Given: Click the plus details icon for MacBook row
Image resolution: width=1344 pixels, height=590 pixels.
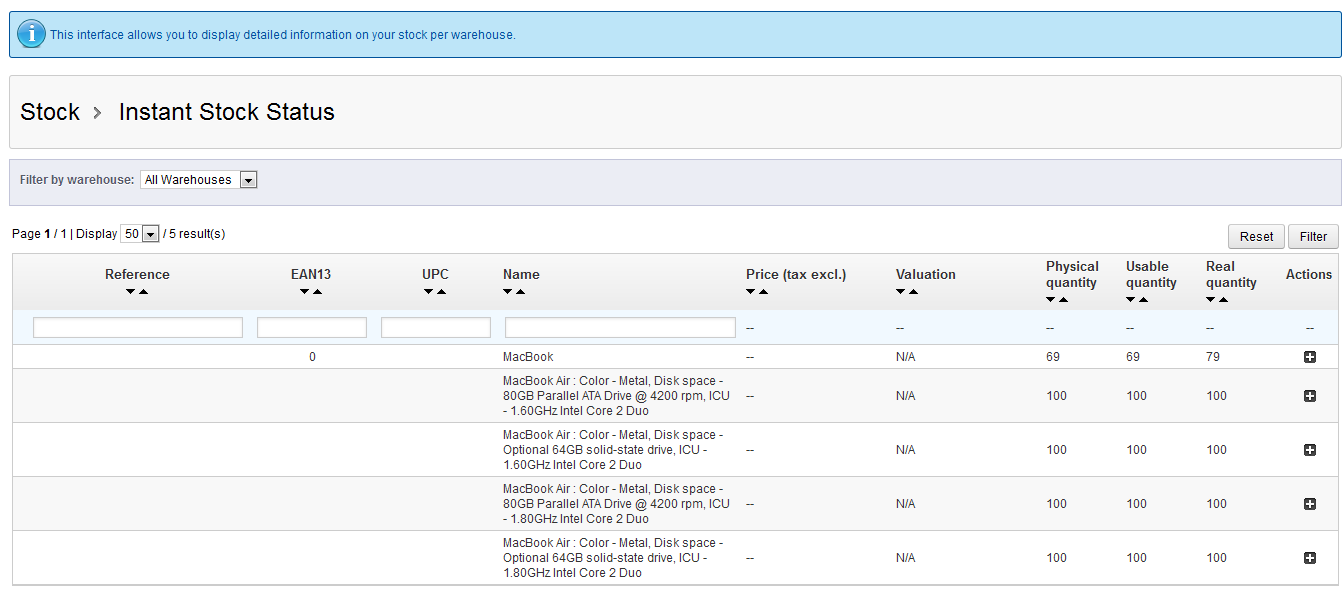Looking at the screenshot, I should 1310,357.
